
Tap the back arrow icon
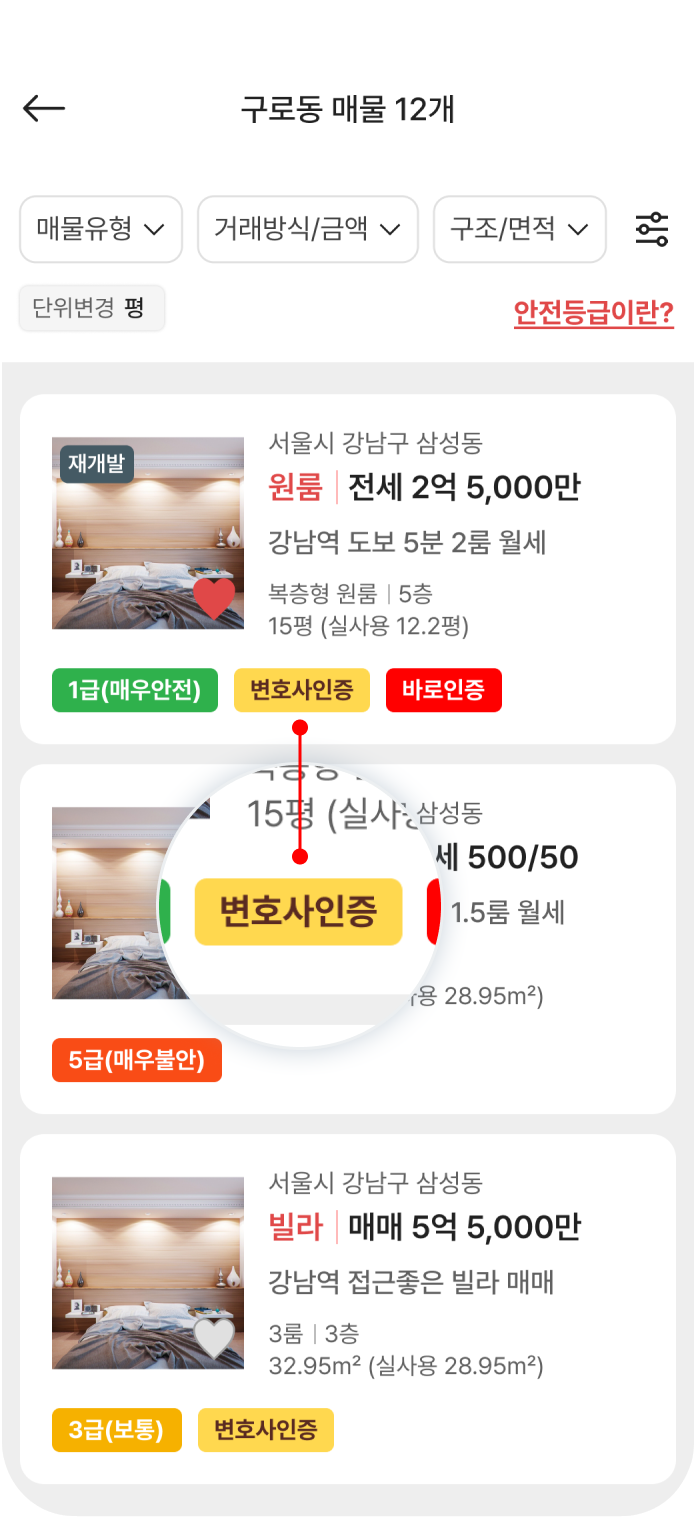(44, 109)
